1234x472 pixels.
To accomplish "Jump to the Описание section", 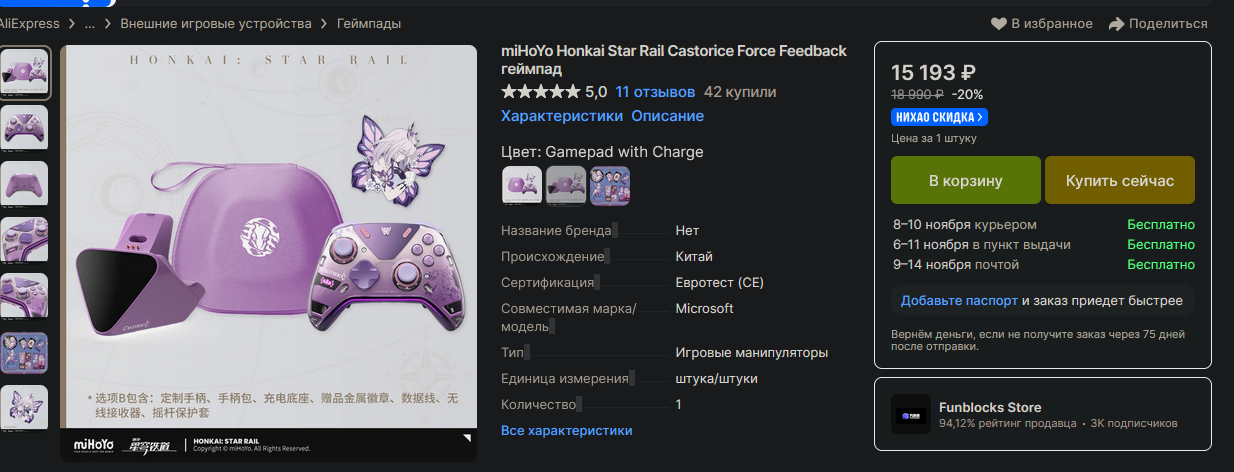I will coord(667,116).
